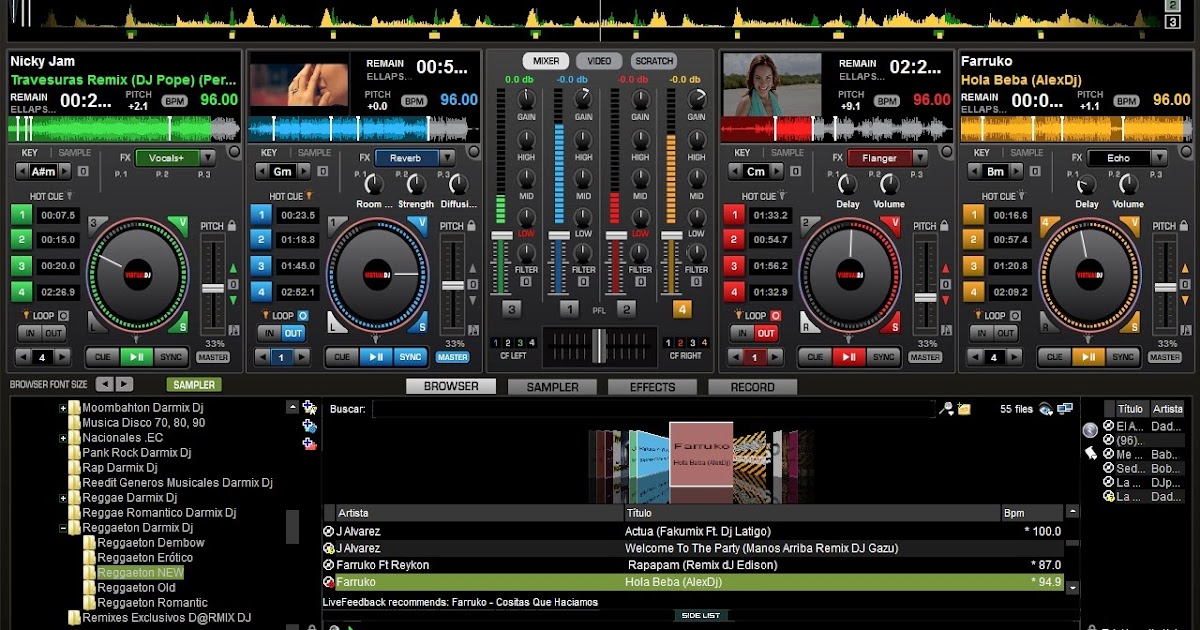1200x630 pixels.
Task: Expand the Nacionales .EC folder
Action: pos(62,438)
